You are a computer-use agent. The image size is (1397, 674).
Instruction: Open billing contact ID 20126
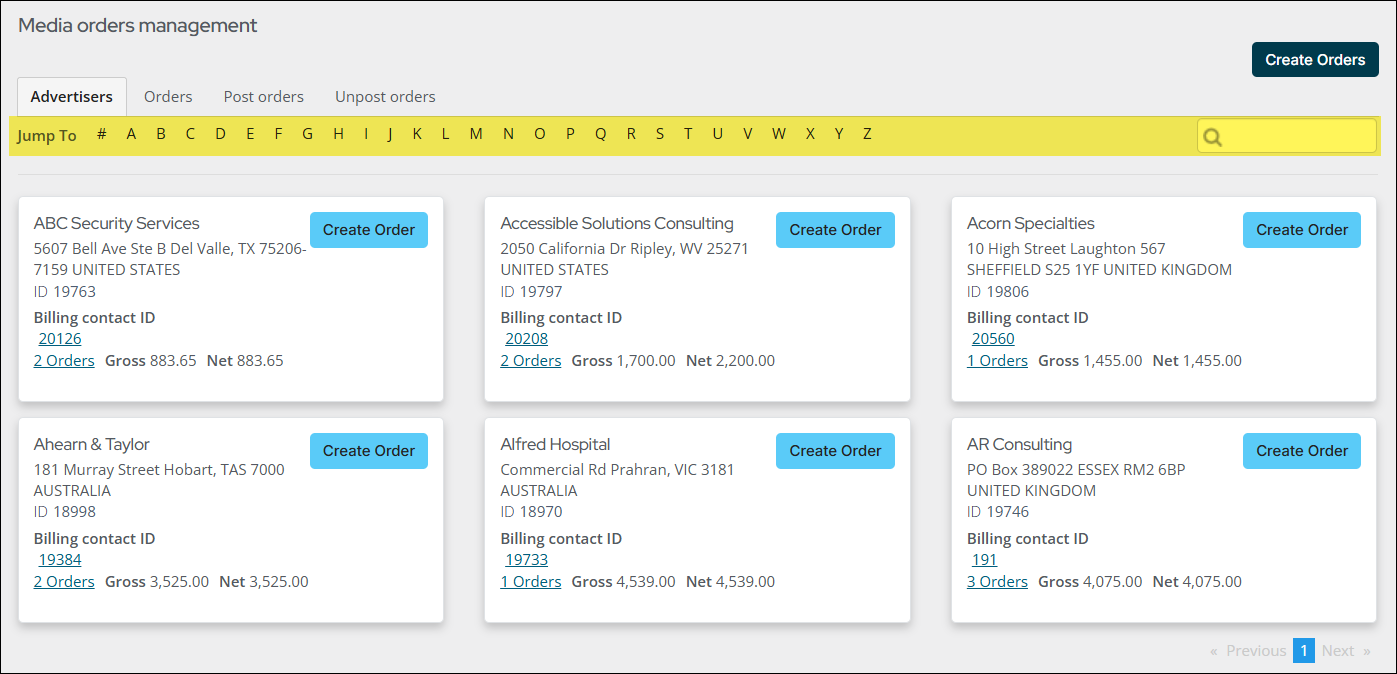click(x=60, y=339)
